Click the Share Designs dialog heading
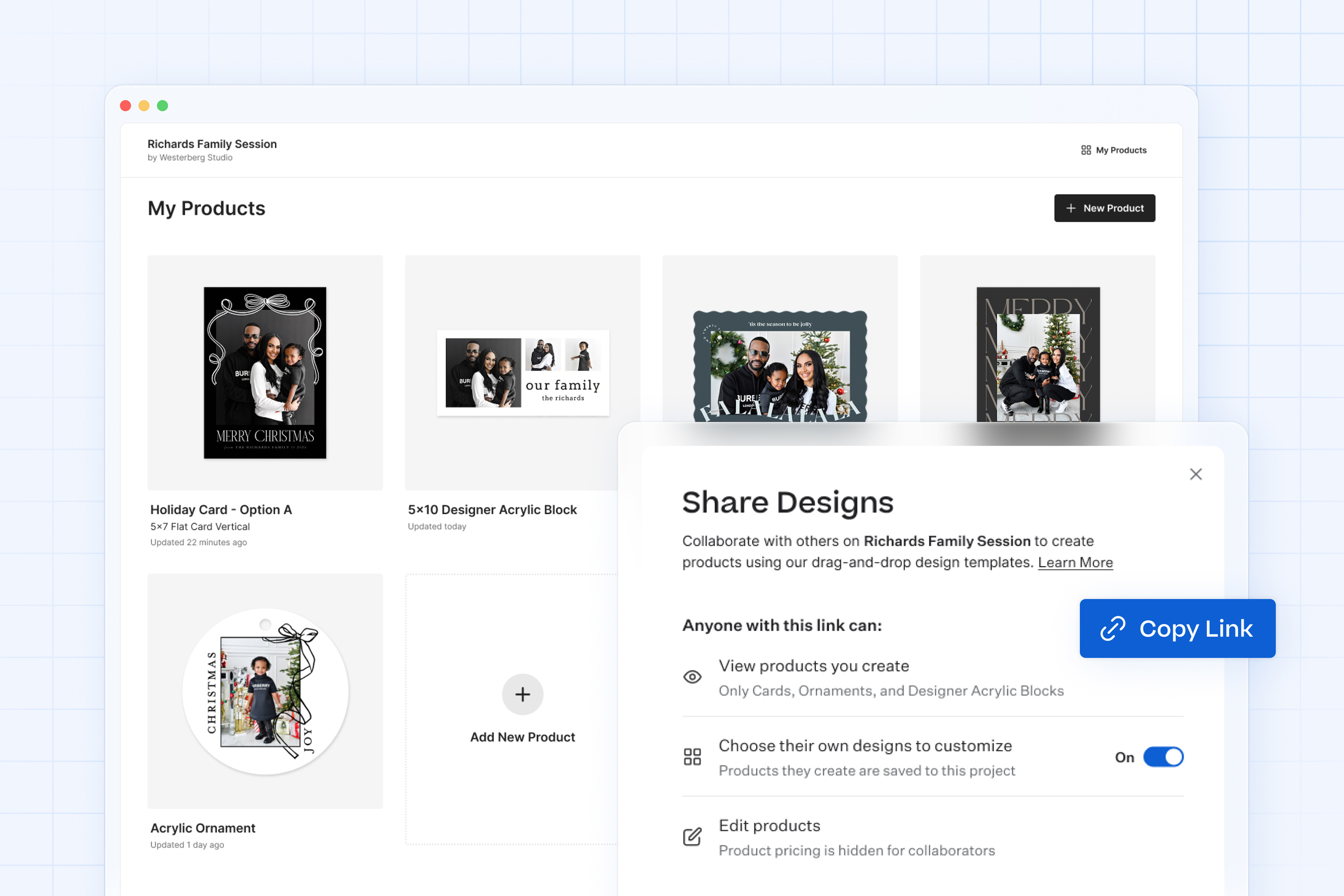Screen dimensions: 1344x896 [787, 503]
